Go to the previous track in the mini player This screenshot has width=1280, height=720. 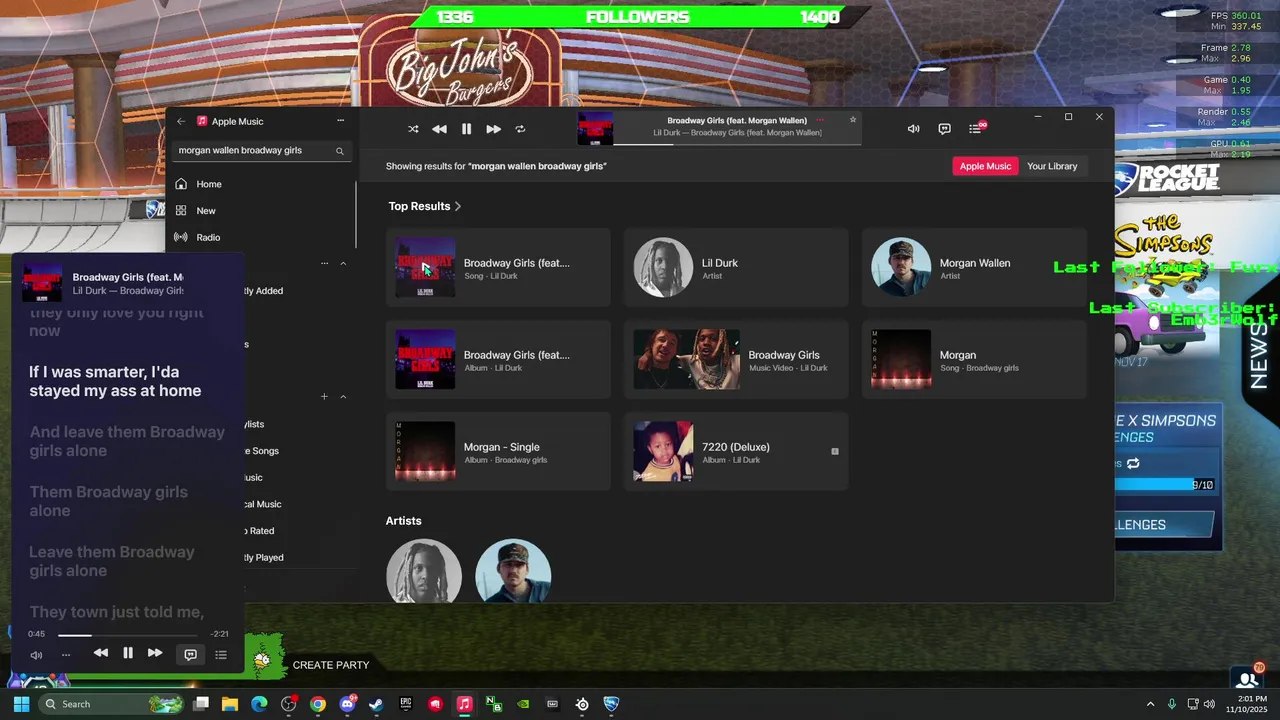coord(100,653)
